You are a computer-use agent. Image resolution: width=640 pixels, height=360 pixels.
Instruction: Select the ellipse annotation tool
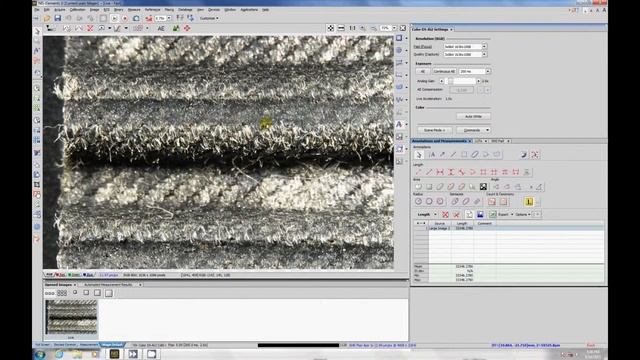(x=475, y=155)
